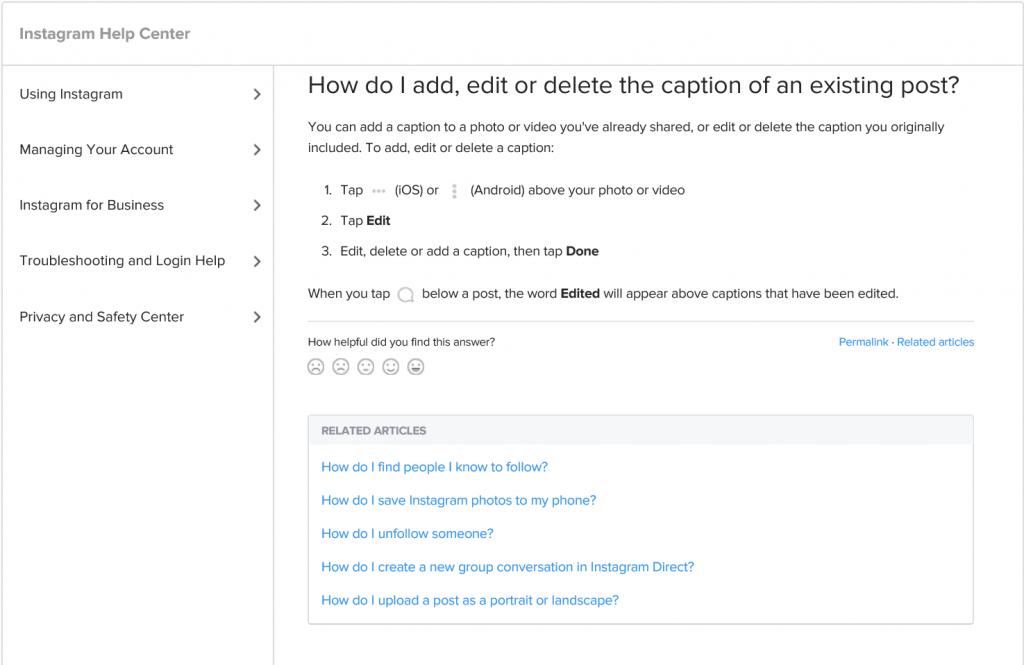
Task: Click the Android vertical dots icon
Action: click(x=454, y=191)
